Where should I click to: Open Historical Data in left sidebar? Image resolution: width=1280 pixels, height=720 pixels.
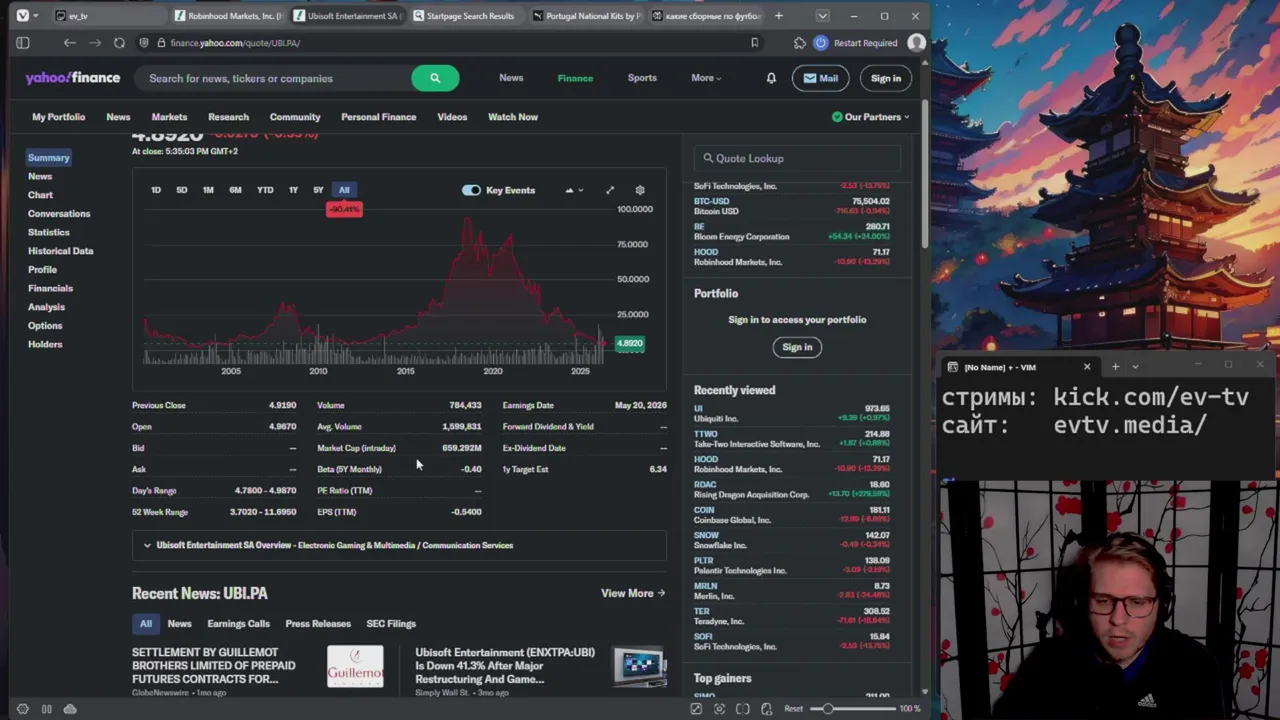[x=60, y=251]
